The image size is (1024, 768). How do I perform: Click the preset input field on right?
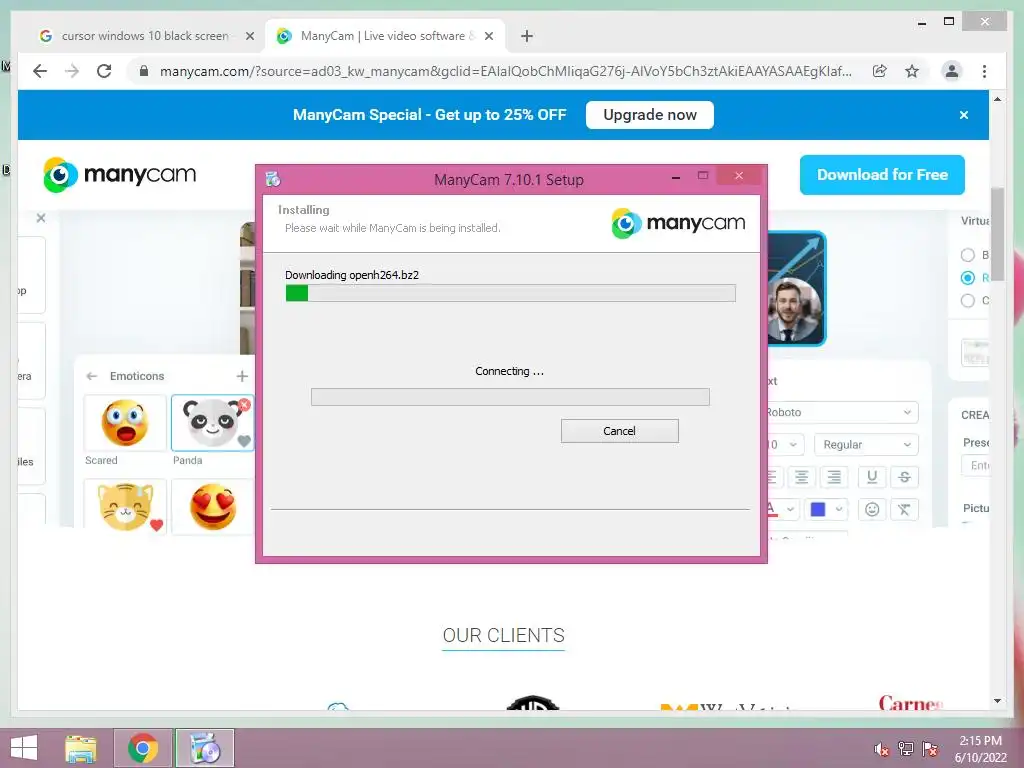pyautogui.click(x=976, y=465)
